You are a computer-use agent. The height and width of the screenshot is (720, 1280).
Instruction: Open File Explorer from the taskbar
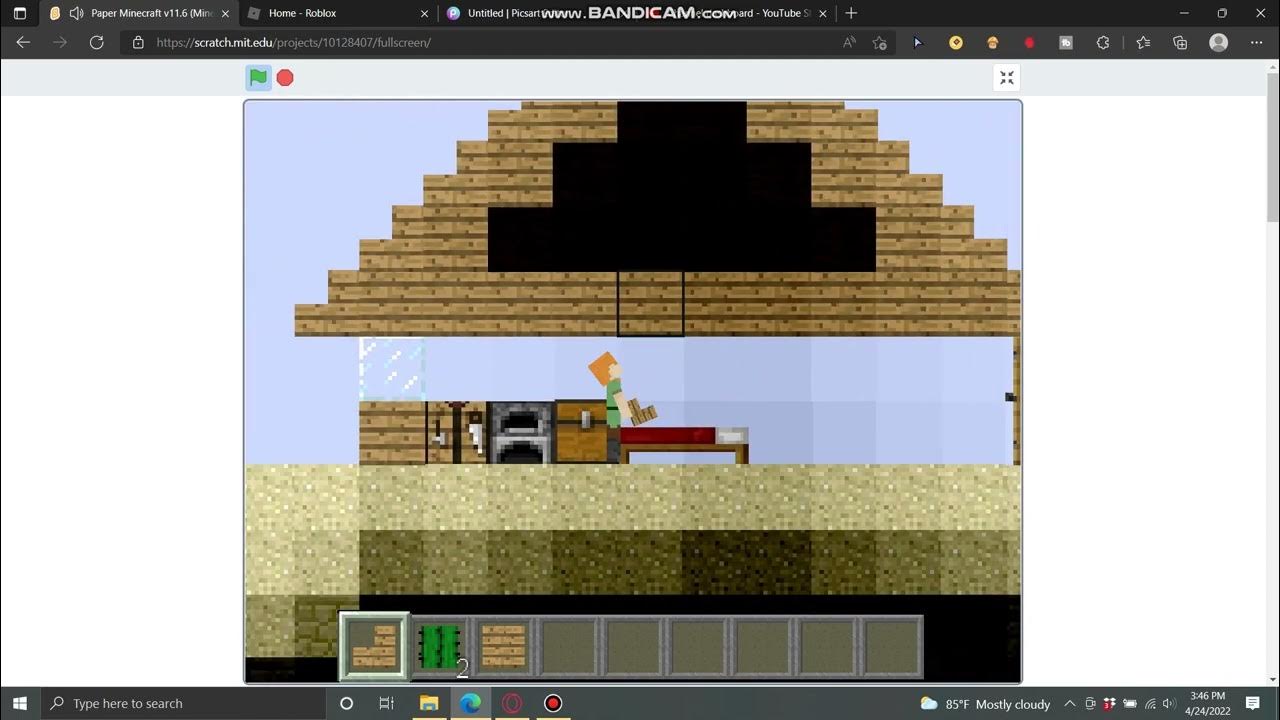point(429,703)
